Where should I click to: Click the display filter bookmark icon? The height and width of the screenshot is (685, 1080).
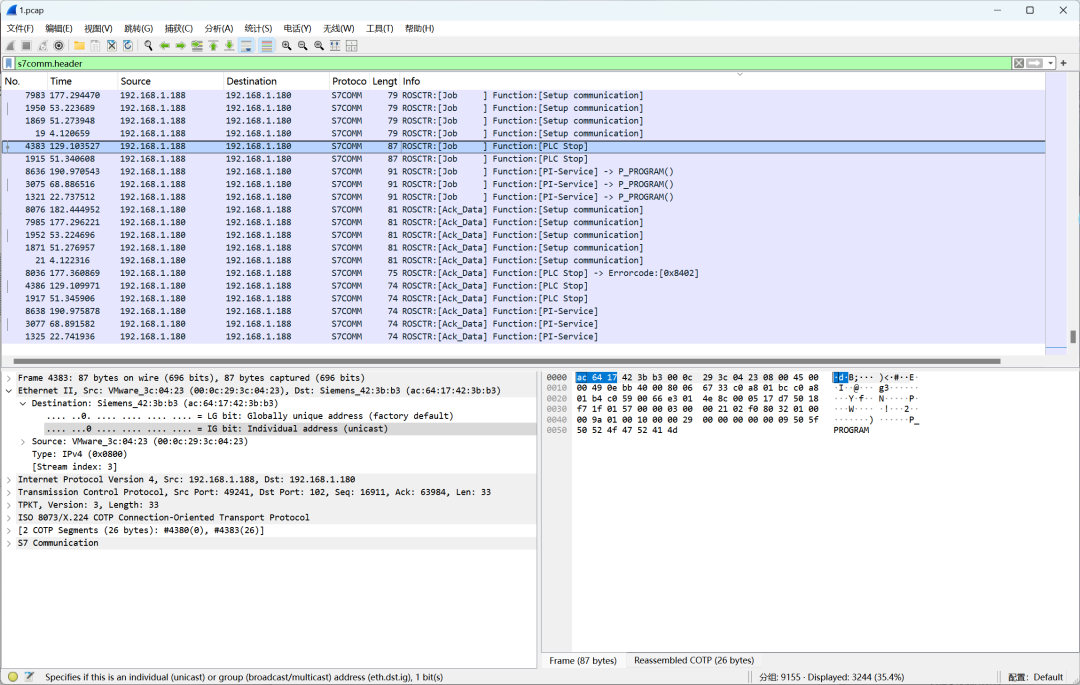point(8,63)
